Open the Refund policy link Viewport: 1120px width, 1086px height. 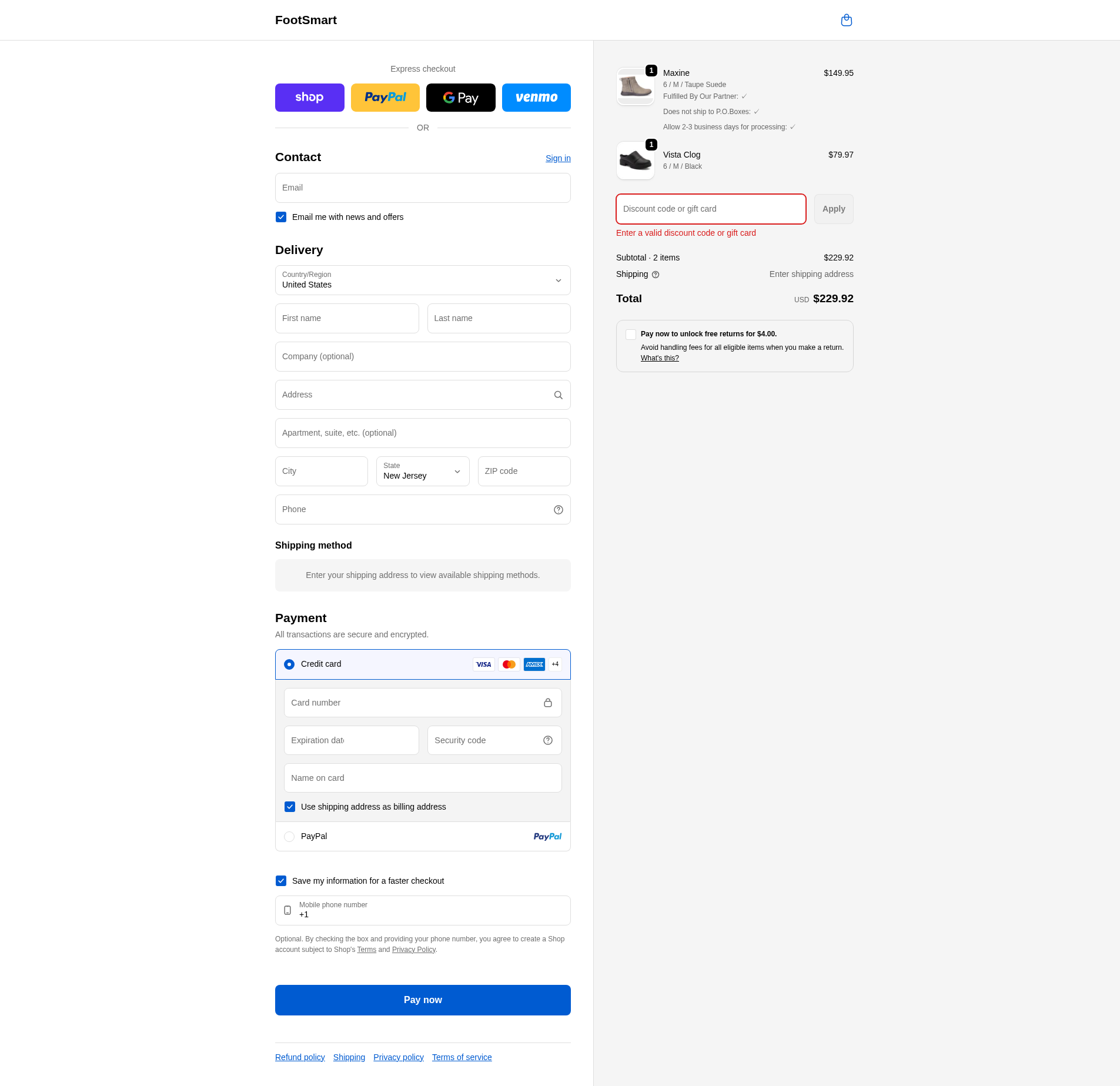tap(300, 1057)
